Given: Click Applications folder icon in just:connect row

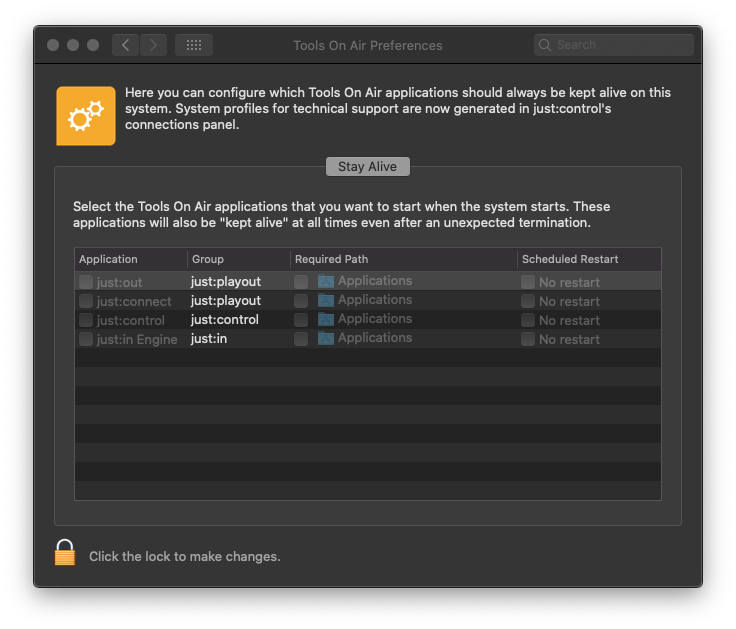Looking at the screenshot, I should (326, 300).
